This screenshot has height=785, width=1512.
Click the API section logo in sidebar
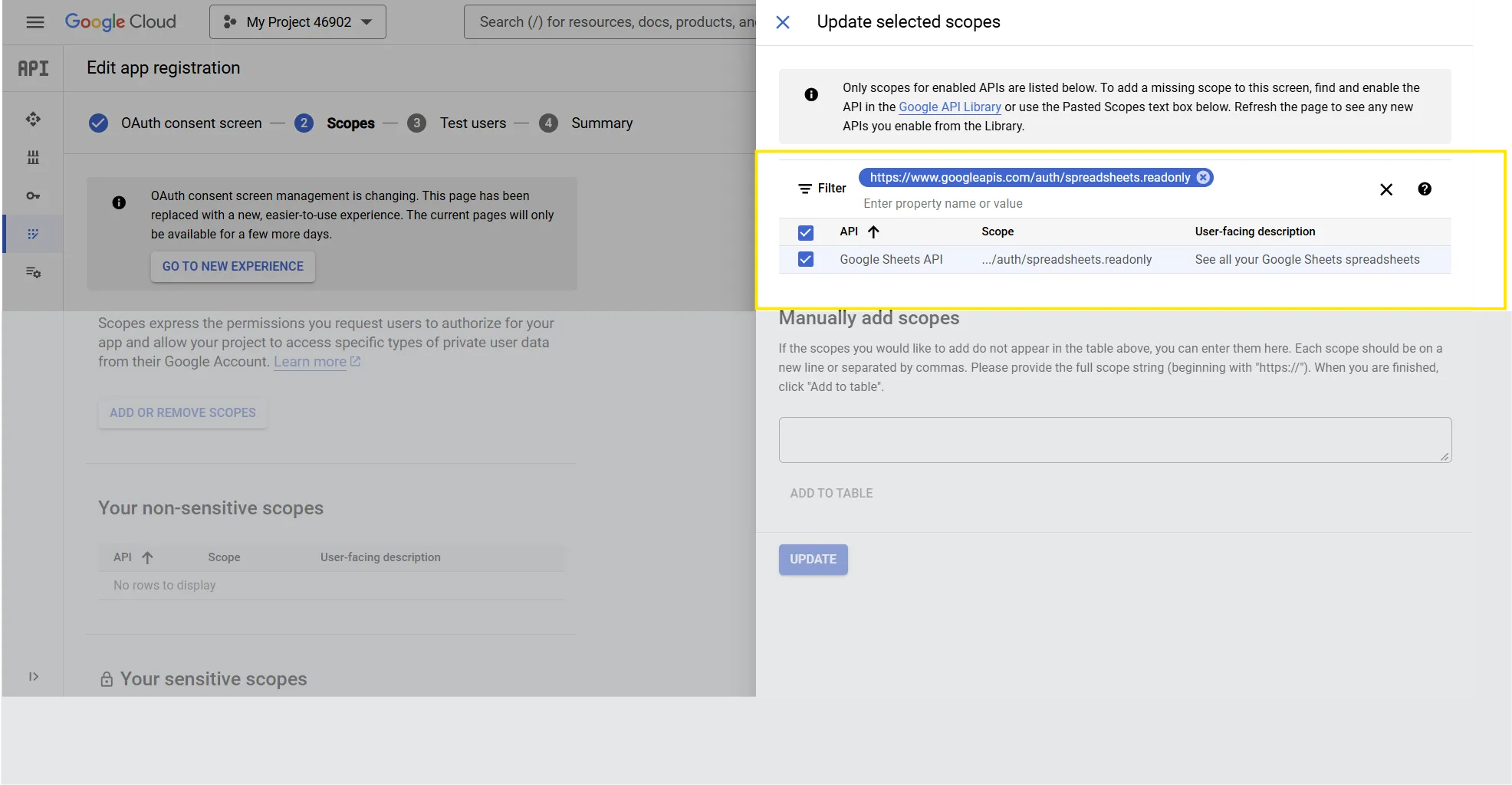33,69
